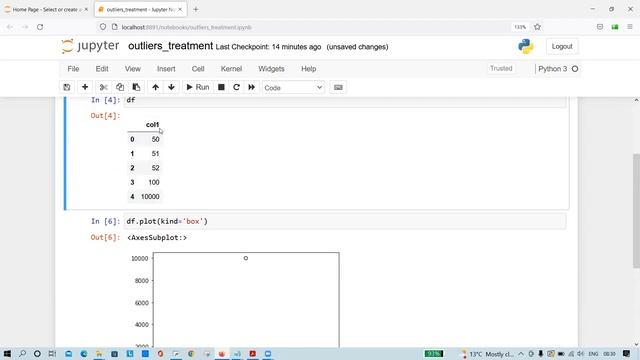The image size is (640, 360).
Task: Click the value 51 in row 1
Action: pyautogui.click(x=156, y=154)
